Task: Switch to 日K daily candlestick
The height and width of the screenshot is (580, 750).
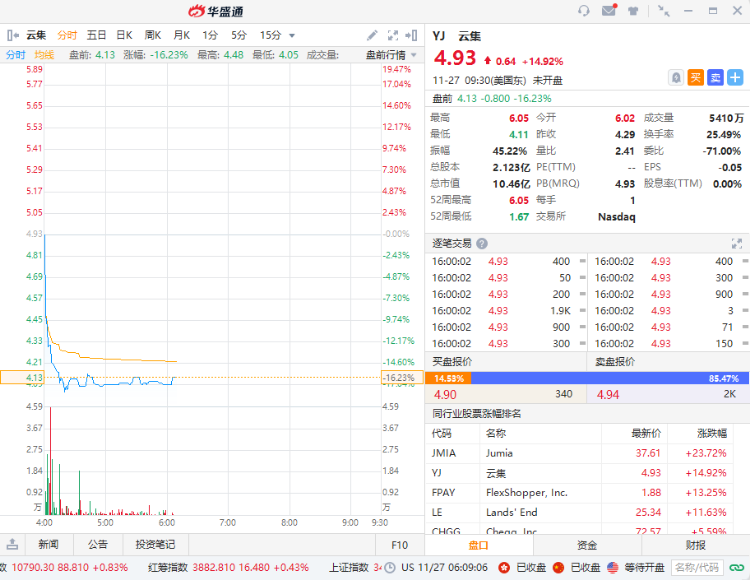Action: click(124, 35)
